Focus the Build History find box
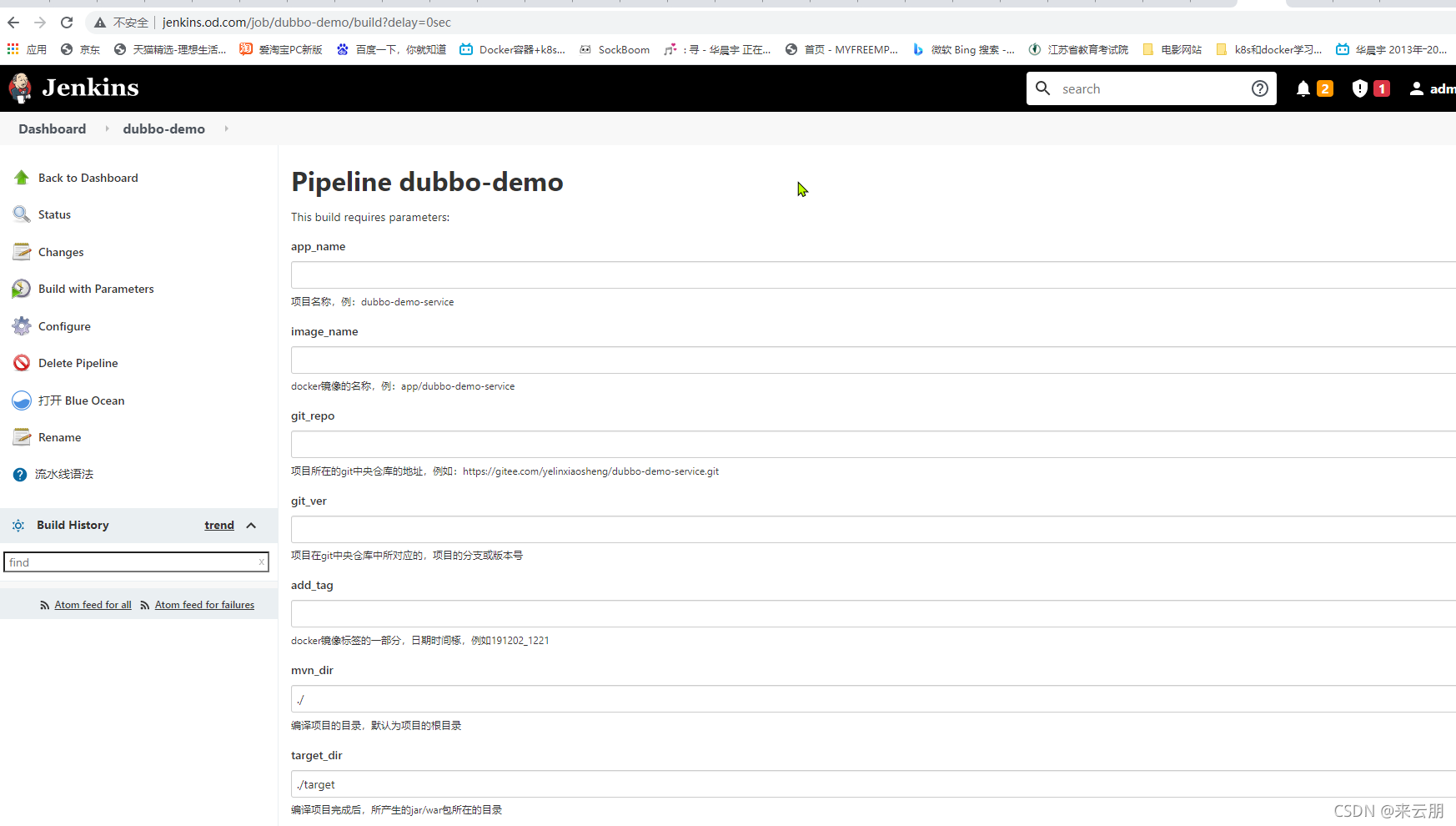 [x=136, y=562]
